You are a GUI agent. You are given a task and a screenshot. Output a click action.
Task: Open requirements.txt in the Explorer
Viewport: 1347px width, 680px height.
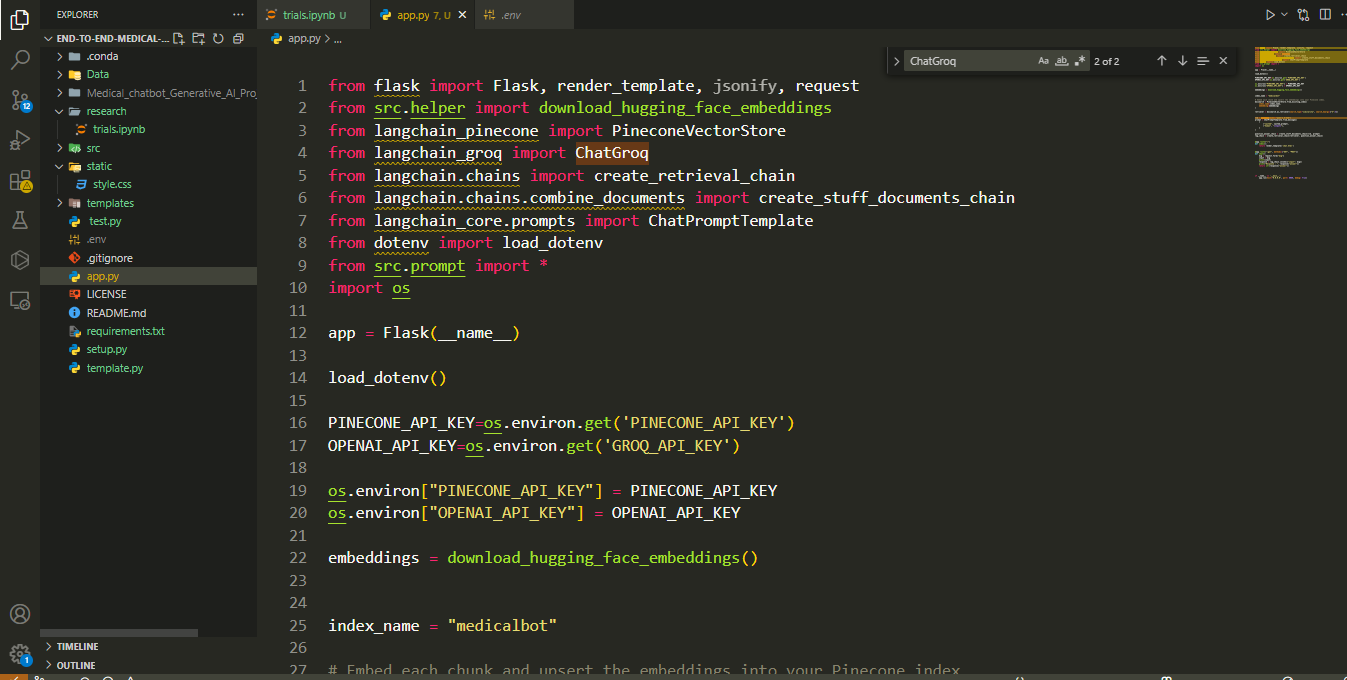(125, 331)
